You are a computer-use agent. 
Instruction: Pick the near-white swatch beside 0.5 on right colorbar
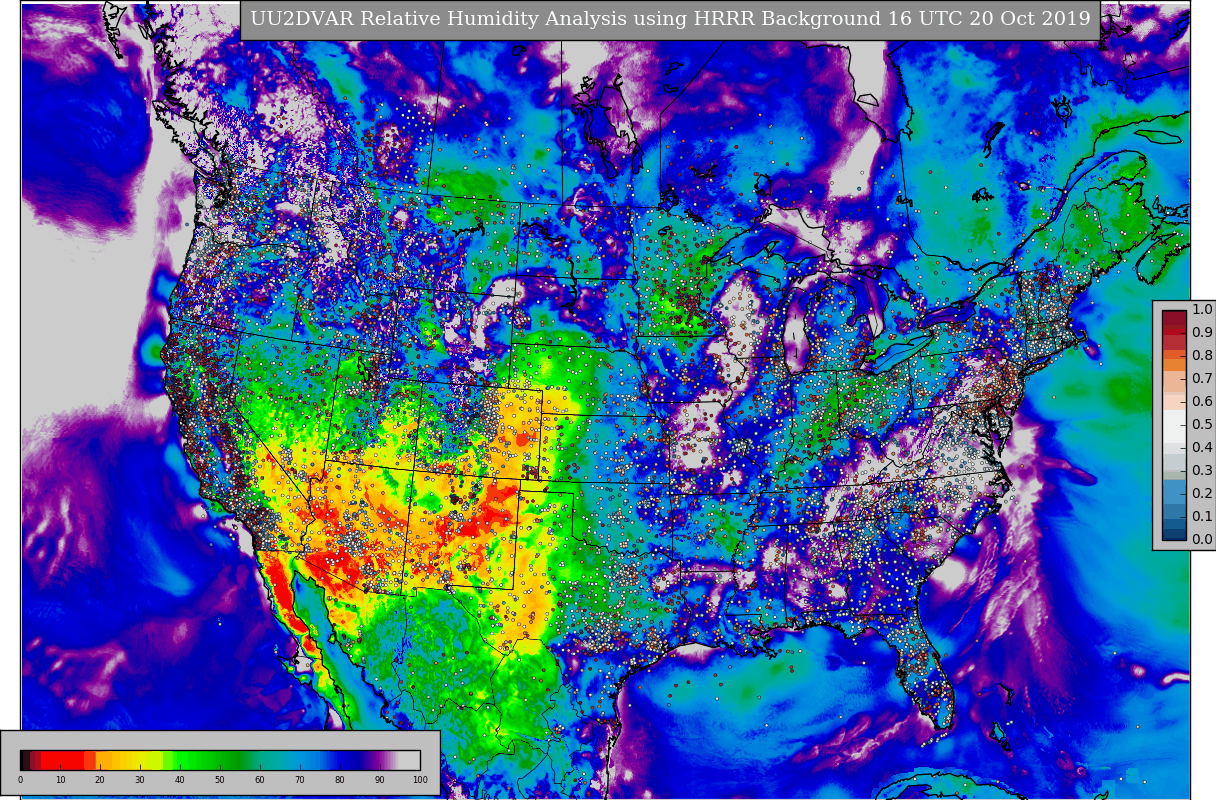(x=1174, y=425)
